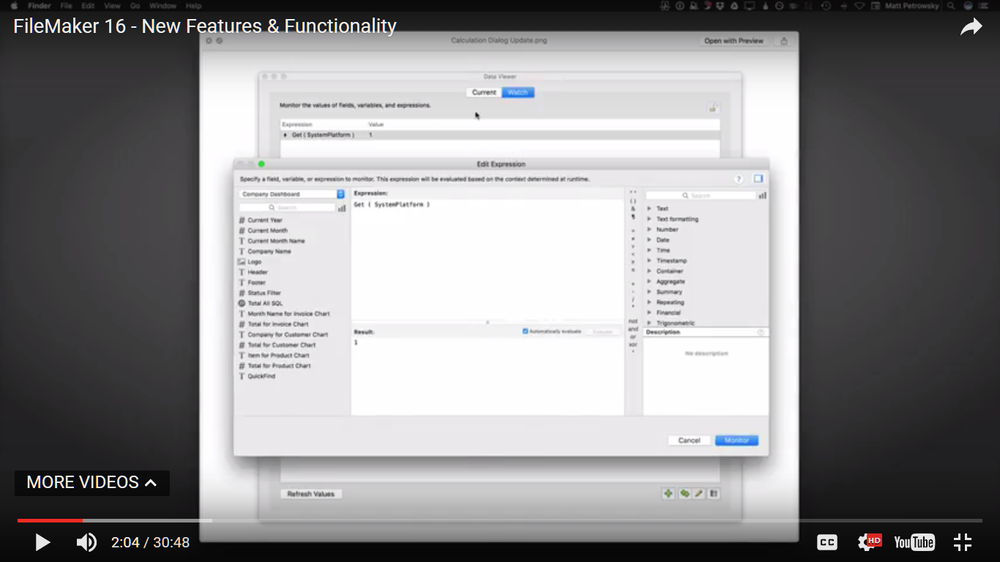Exit full screen mode
The height and width of the screenshot is (562, 1000).
962,542
